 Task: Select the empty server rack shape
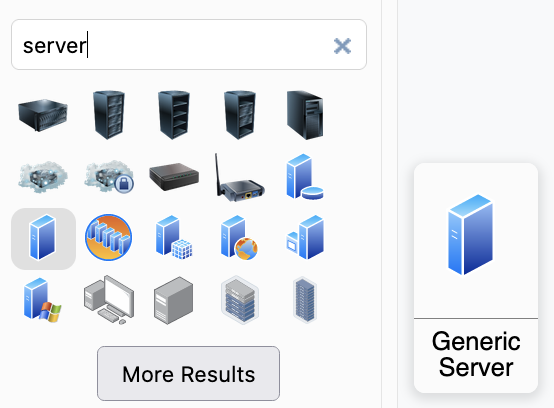click(x=173, y=115)
